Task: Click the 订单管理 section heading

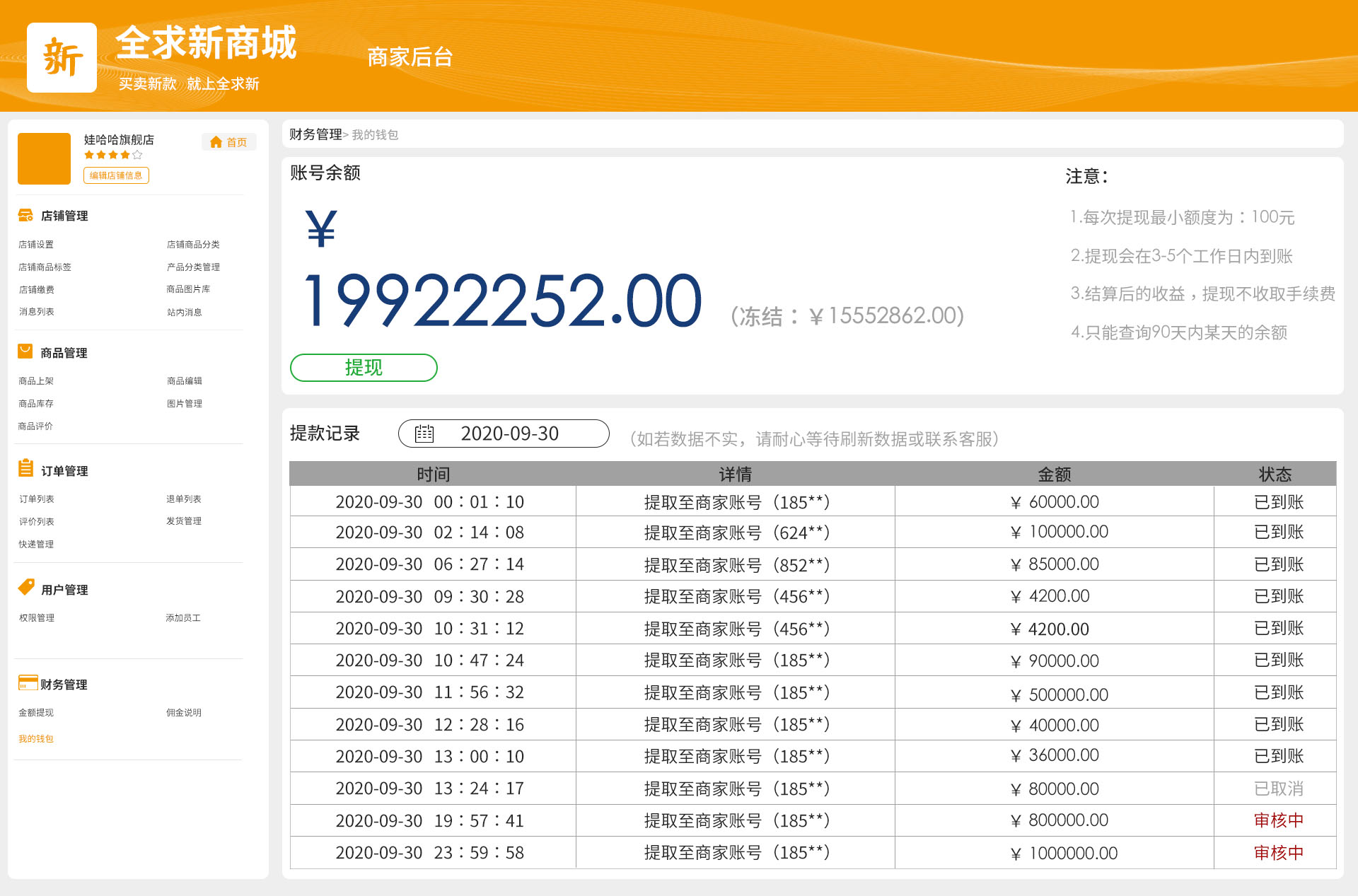Action: [x=64, y=471]
